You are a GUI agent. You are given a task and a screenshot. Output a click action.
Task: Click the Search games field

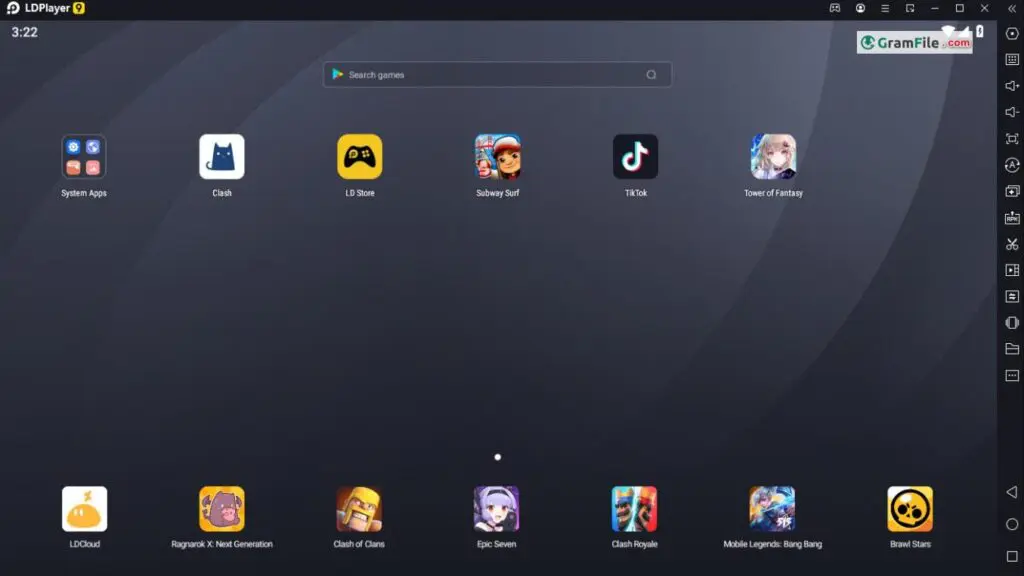498,74
